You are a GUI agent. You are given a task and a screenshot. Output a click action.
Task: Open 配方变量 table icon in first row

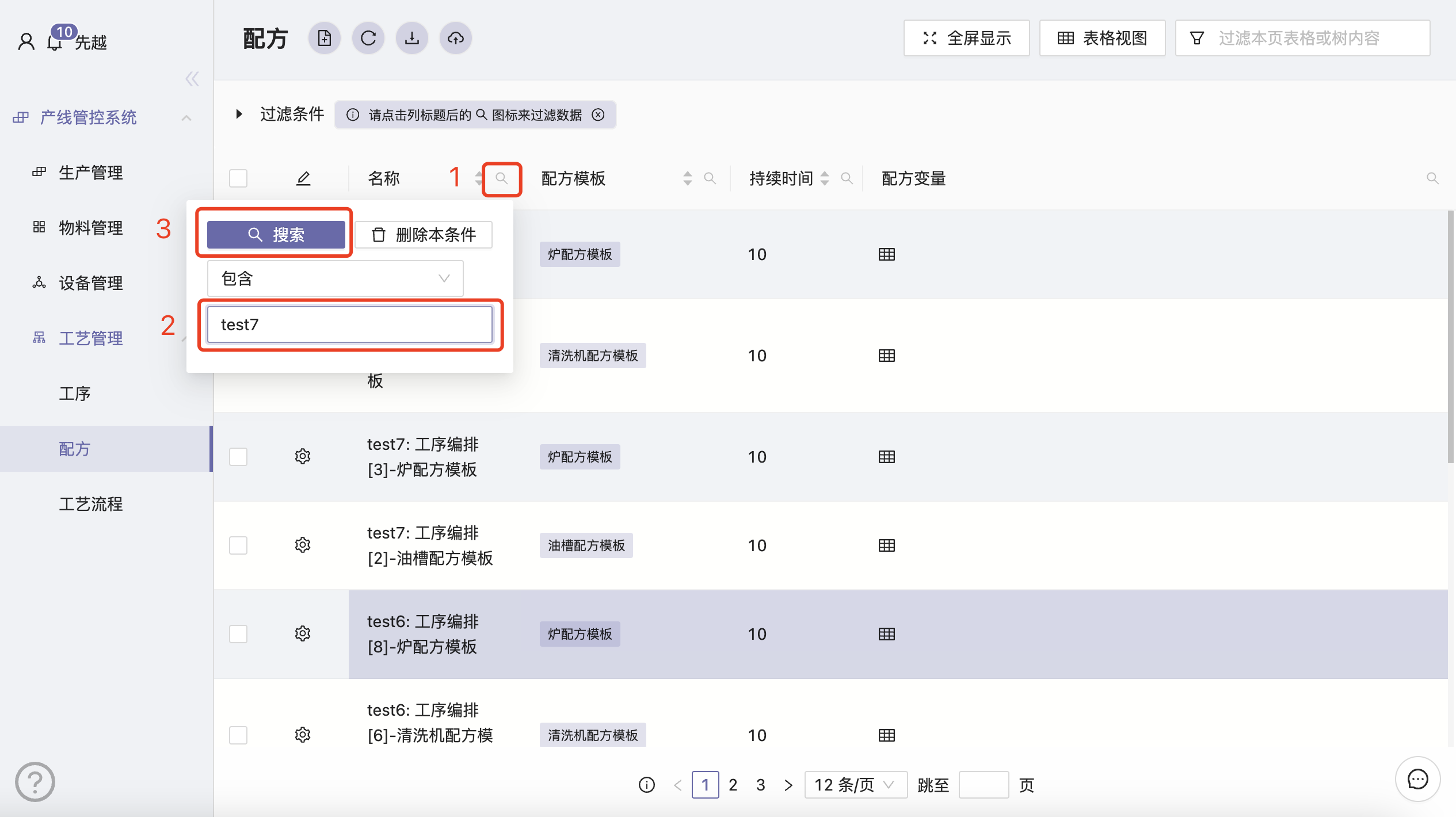point(886,254)
